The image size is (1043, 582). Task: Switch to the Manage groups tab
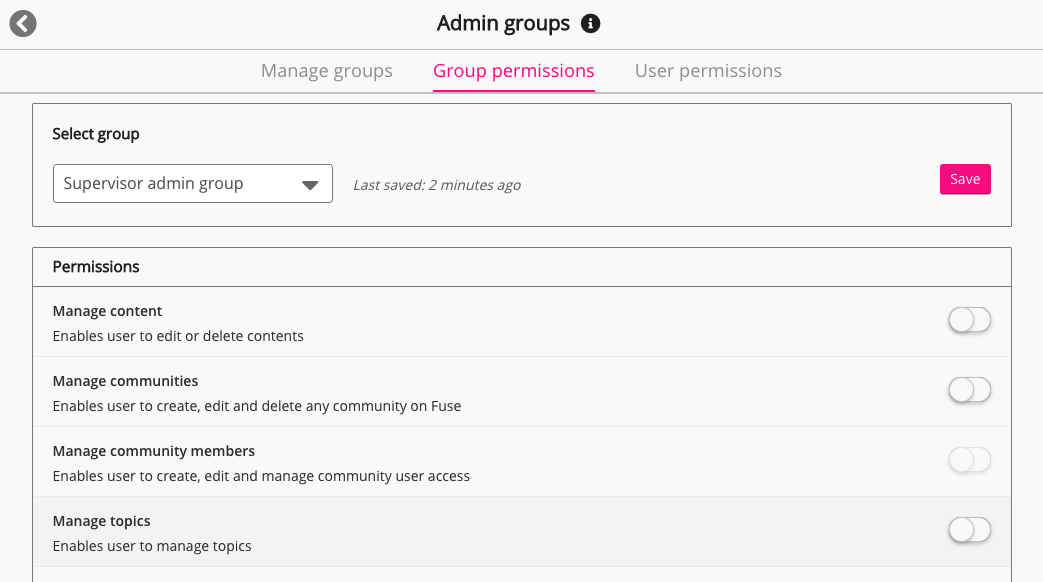326,71
